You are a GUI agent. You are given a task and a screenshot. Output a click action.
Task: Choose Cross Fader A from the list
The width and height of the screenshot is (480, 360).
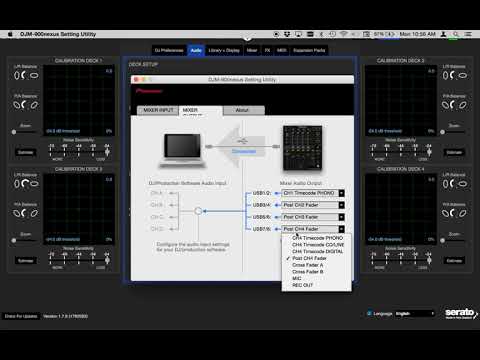coord(317,265)
